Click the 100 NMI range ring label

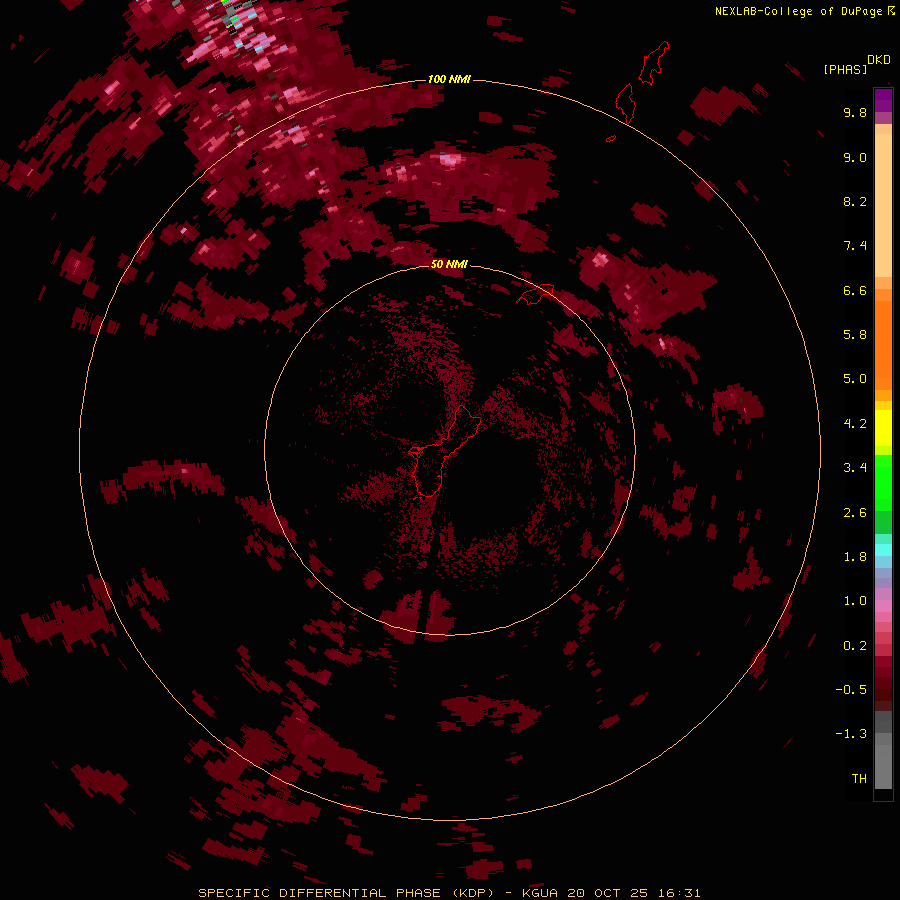pyautogui.click(x=449, y=79)
